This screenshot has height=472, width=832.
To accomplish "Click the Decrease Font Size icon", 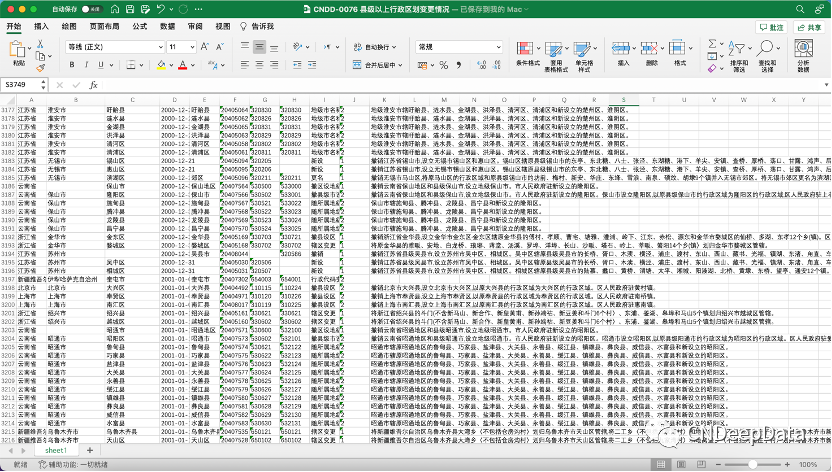I will point(220,47).
